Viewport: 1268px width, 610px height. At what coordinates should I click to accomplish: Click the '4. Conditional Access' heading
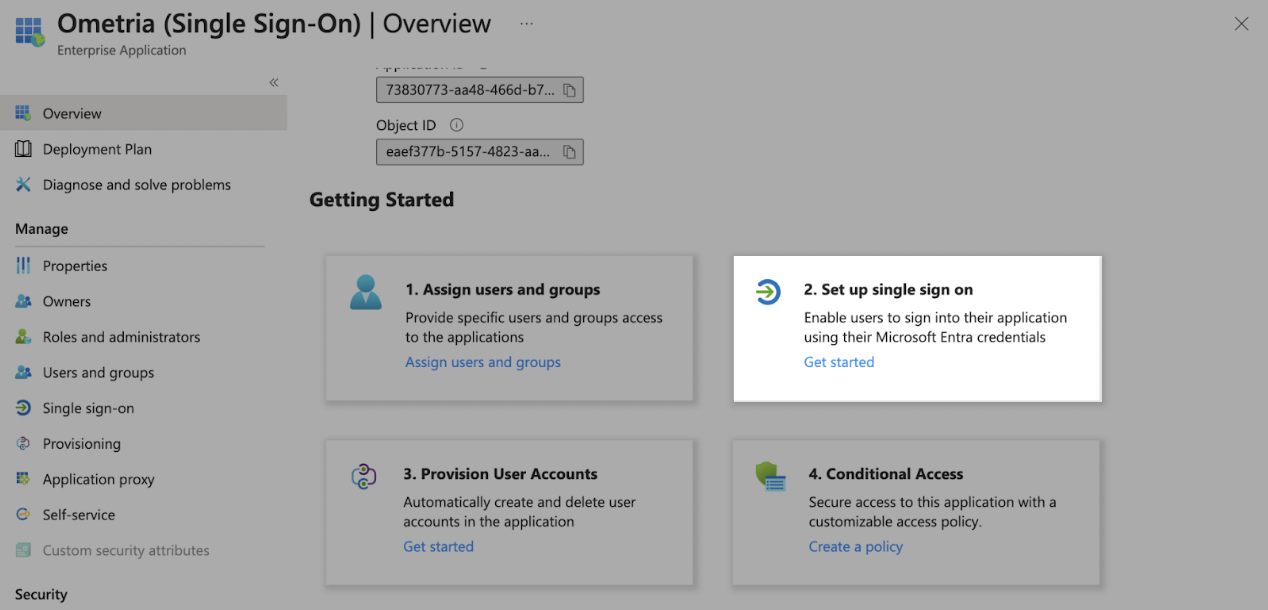886,474
